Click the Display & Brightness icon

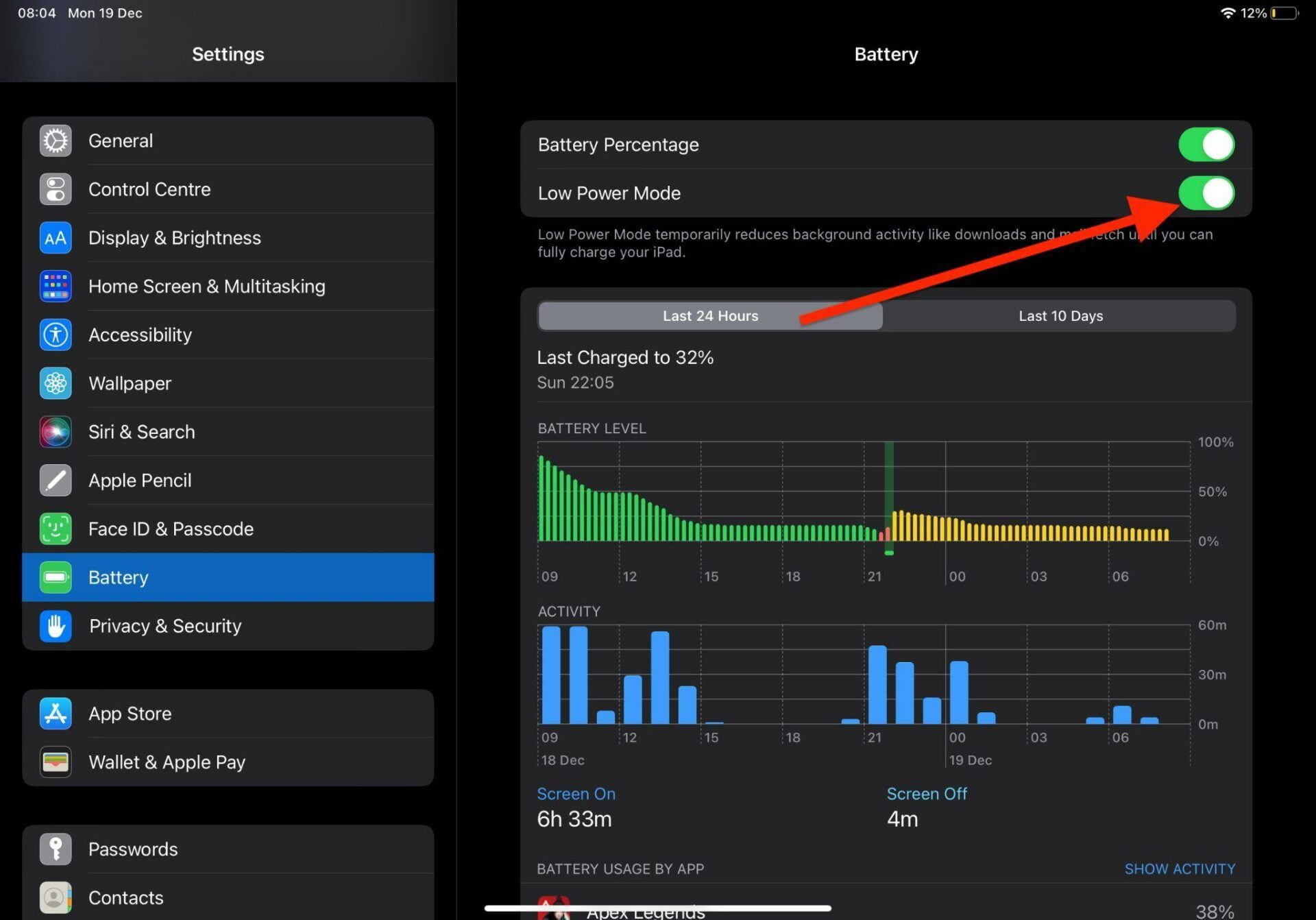pyautogui.click(x=55, y=237)
